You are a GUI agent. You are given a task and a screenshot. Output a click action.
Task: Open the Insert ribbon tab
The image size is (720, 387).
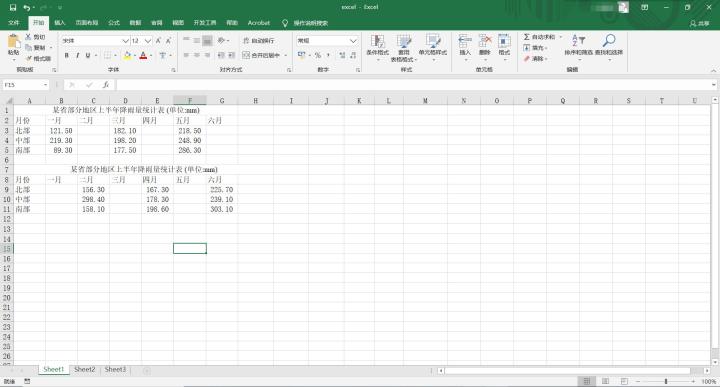point(60,22)
